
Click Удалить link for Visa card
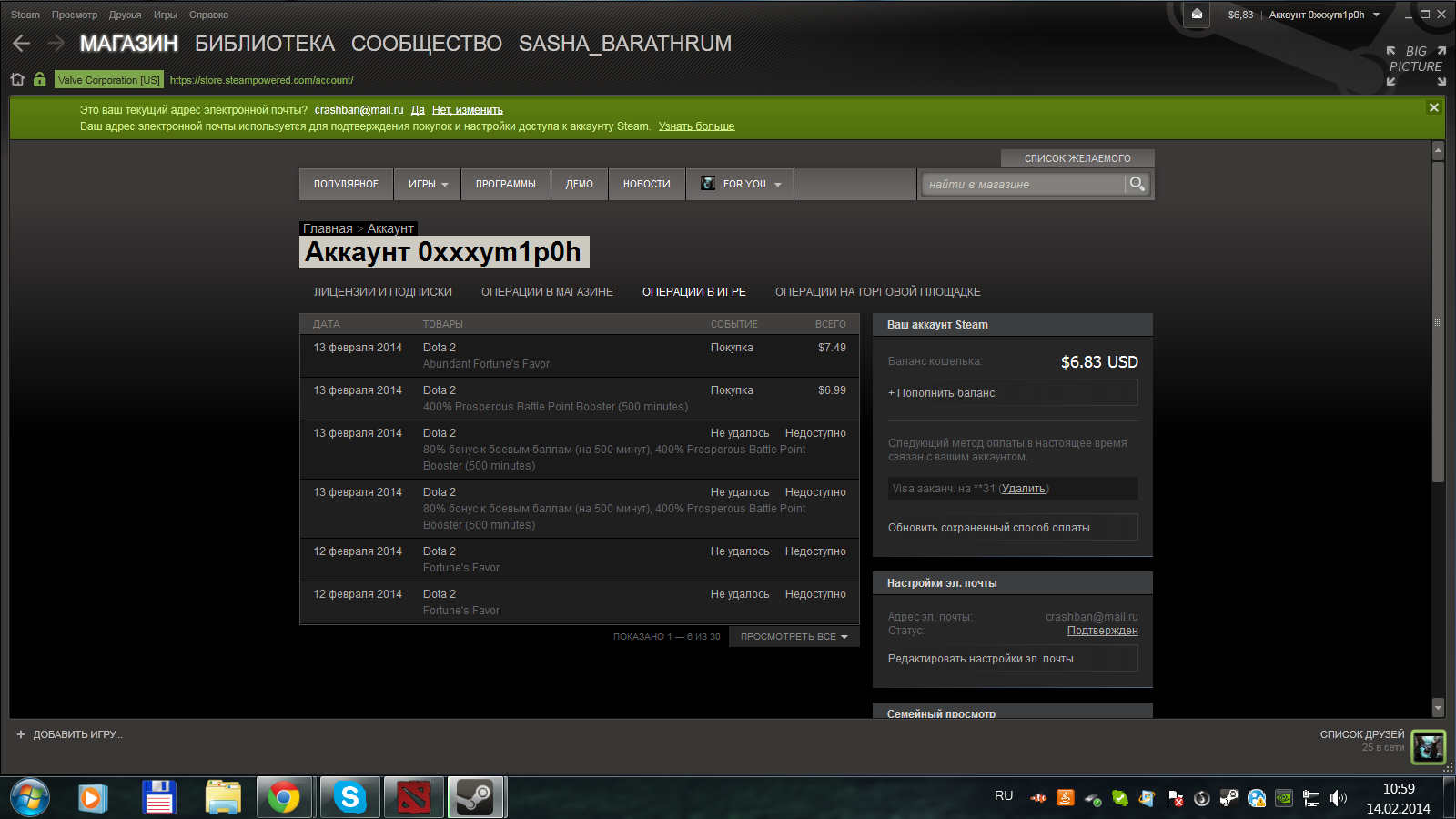coord(1024,489)
